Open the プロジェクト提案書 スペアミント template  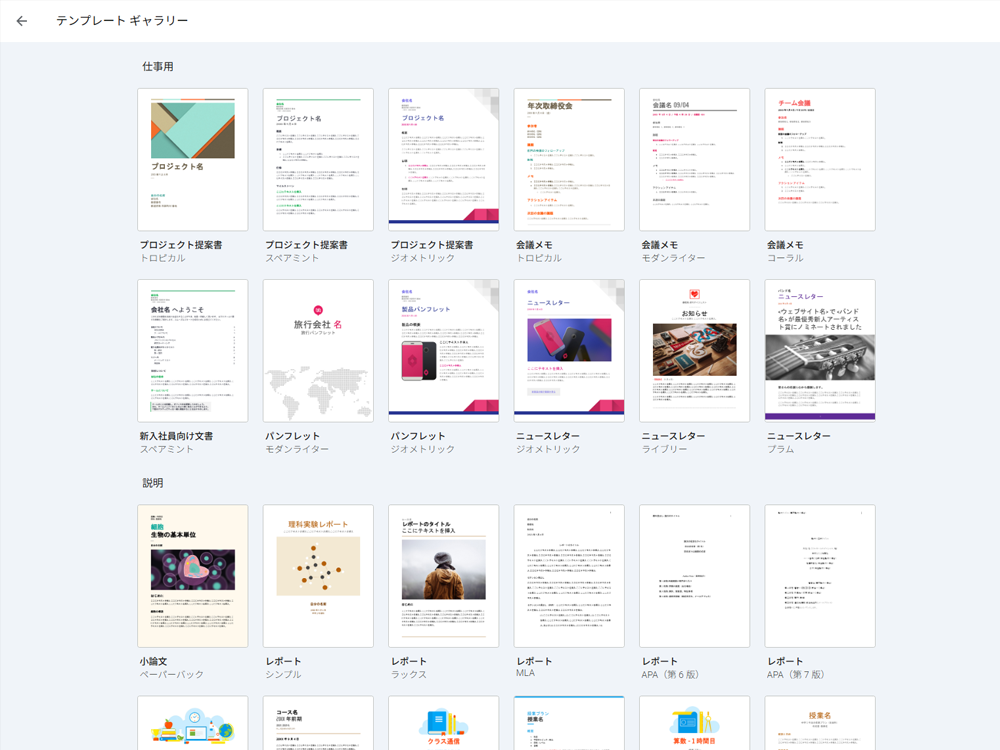[x=318, y=159]
